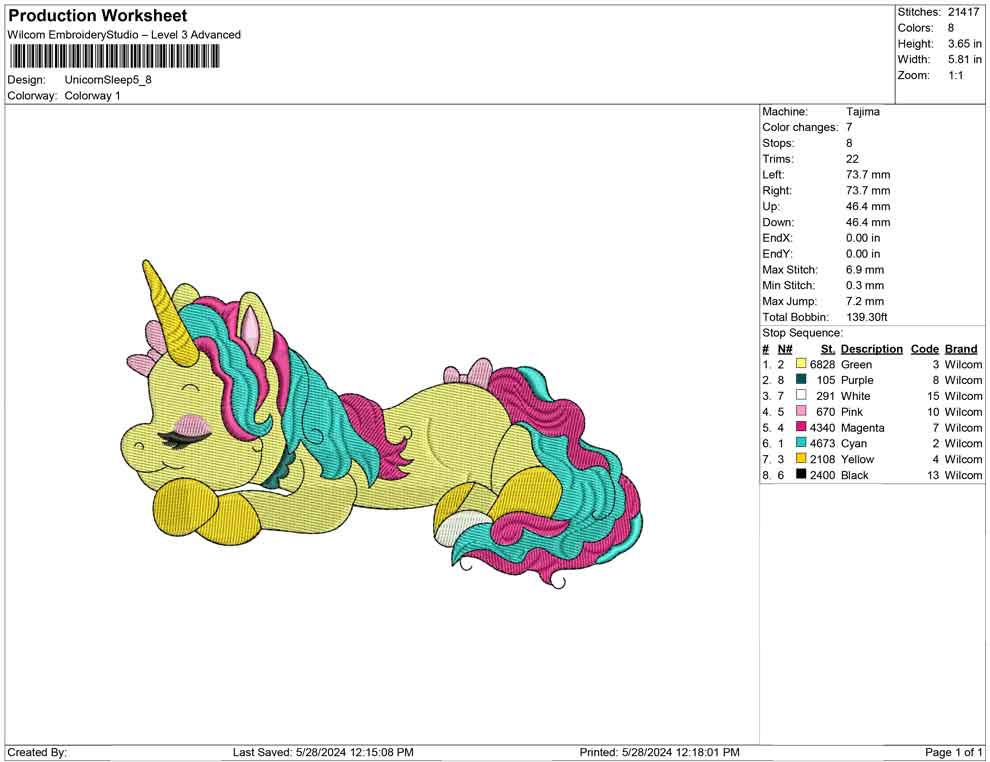Click the Total Bobbin value 139.30ft
This screenshot has height=762, width=990.
tap(867, 317)
